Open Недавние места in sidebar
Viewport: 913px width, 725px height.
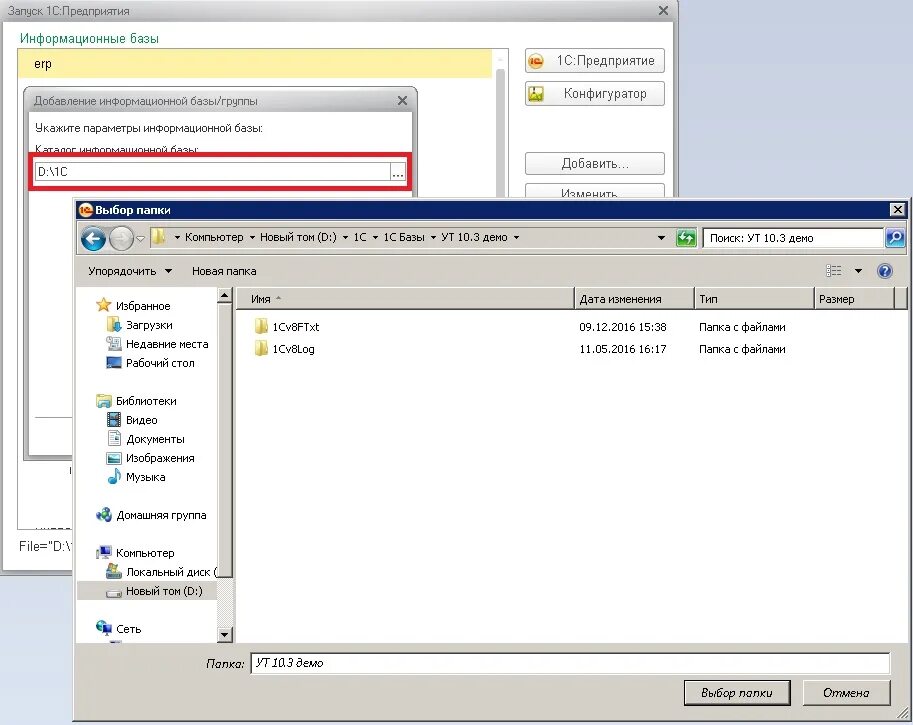[157, 344]
